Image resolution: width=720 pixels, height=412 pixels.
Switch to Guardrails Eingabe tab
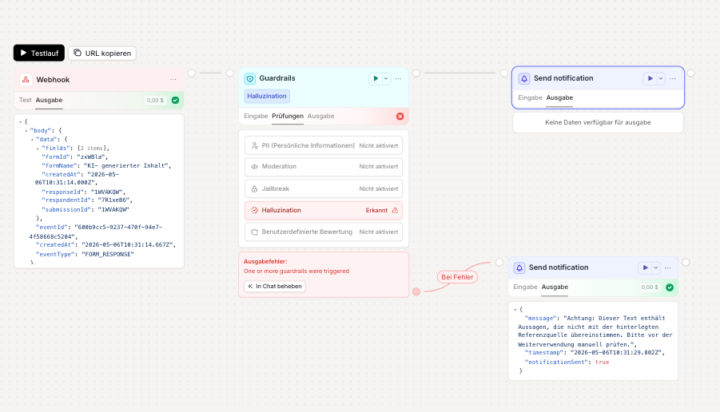(x=256, y=116)
